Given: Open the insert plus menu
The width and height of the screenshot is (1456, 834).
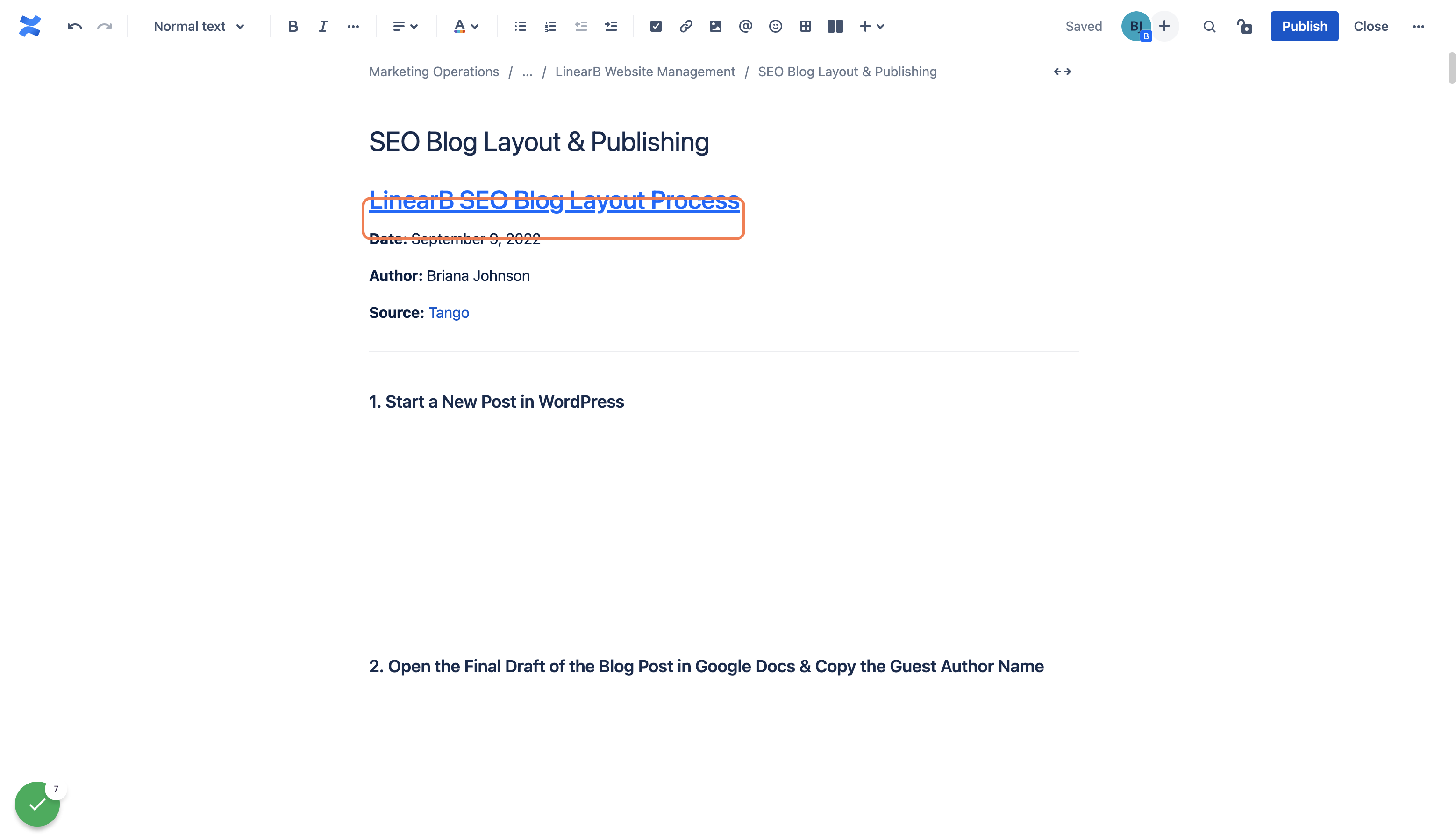Looking at the screenshot, I should [872, 26].
